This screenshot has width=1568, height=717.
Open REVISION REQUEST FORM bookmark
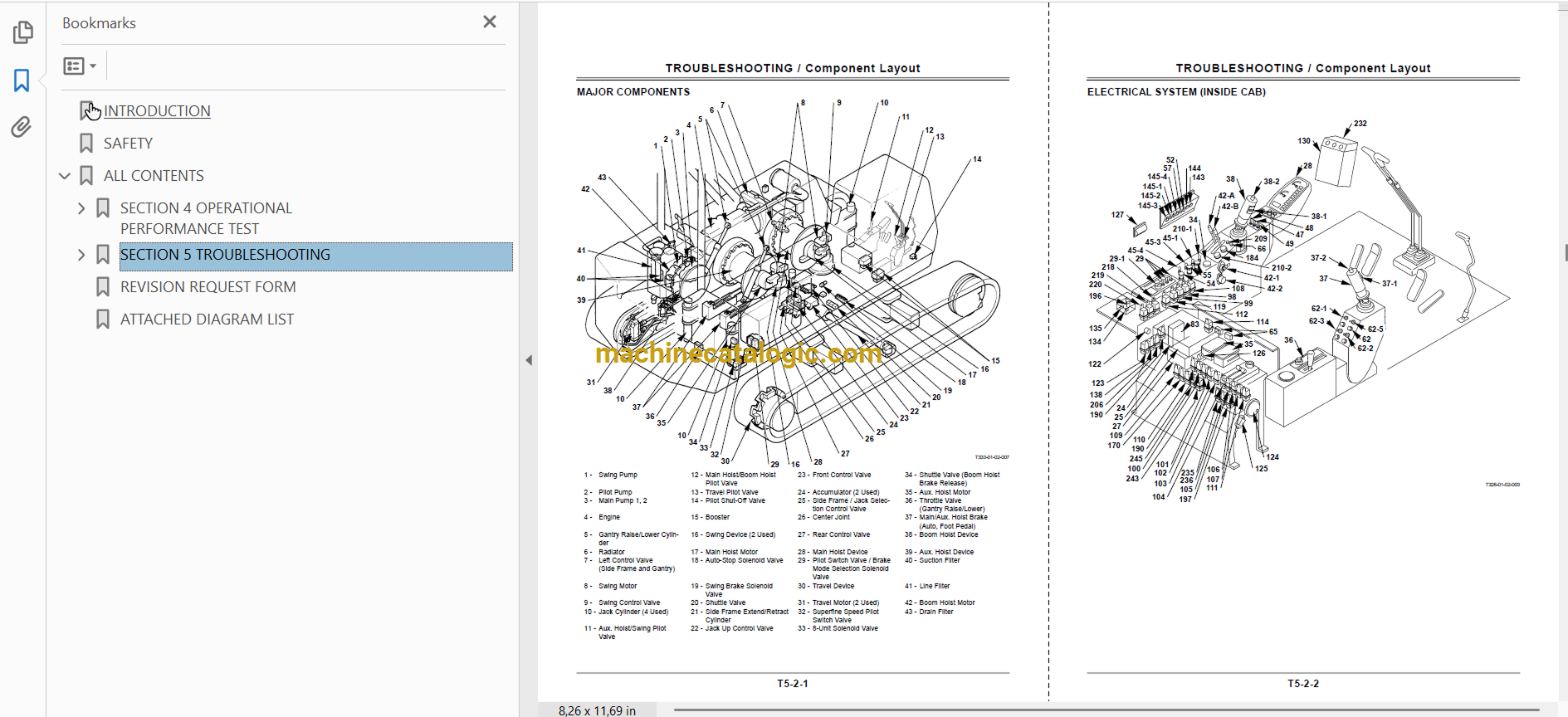[x=208, y=286]
